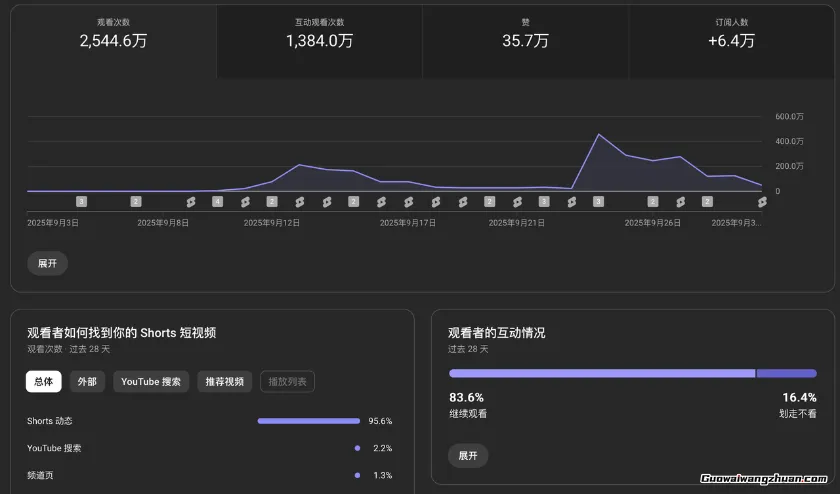Click the Shorts marker directly left of the "4" badge

pos(191,202)
